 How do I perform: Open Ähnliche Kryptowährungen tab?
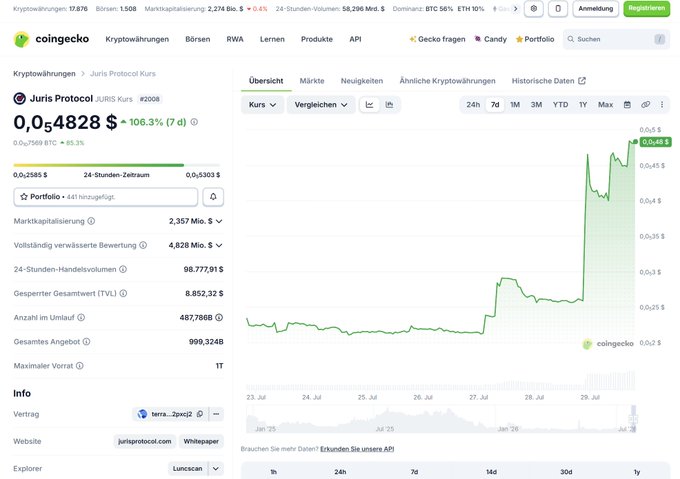[447, 81]
